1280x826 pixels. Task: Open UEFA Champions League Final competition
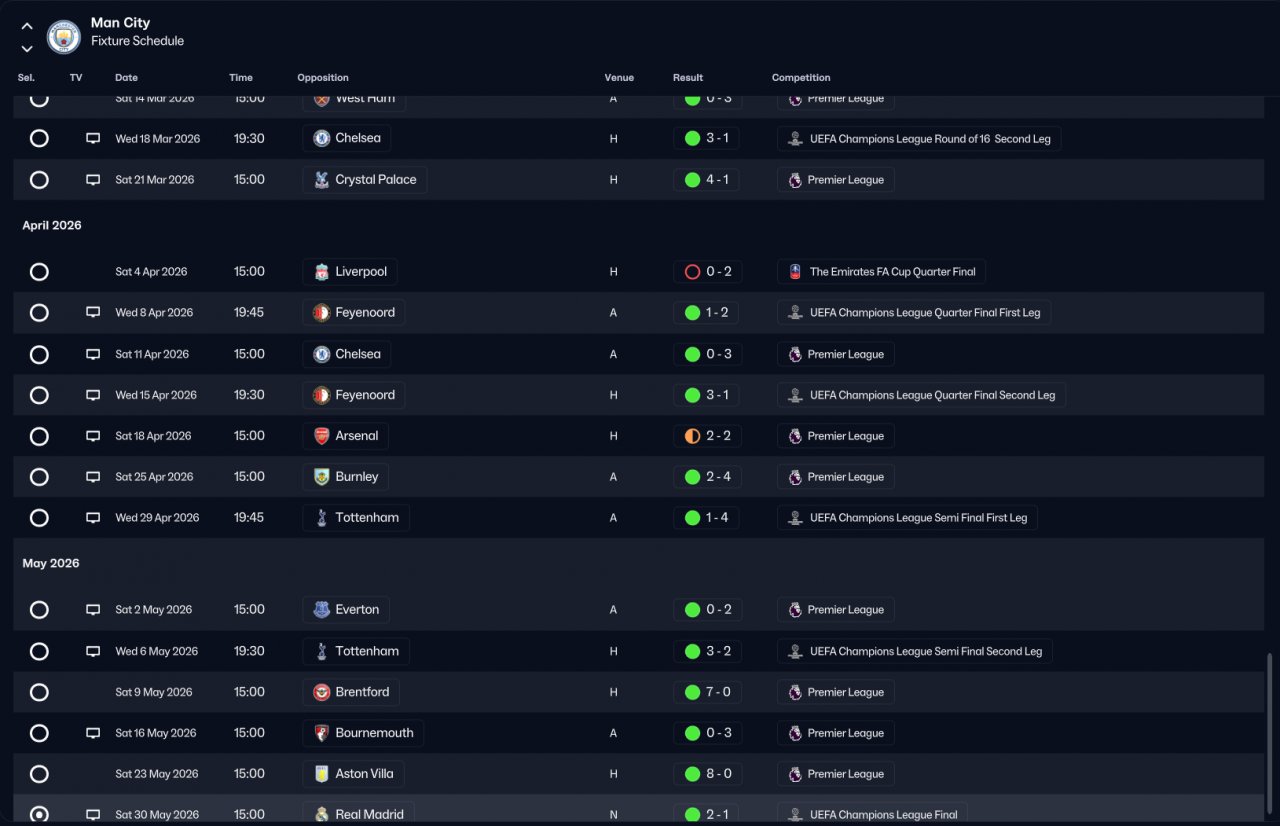click(872, 814)
